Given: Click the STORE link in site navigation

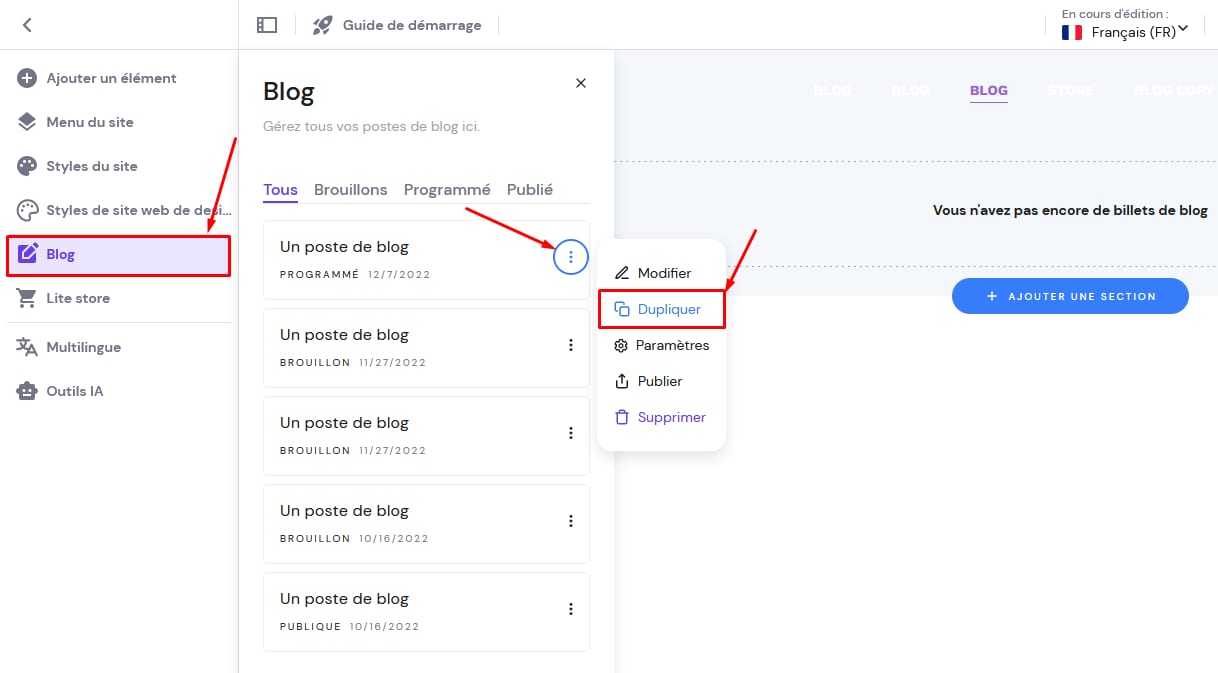Looking at the screenshot, I should pyautogui.click(x=1070, y=90).
